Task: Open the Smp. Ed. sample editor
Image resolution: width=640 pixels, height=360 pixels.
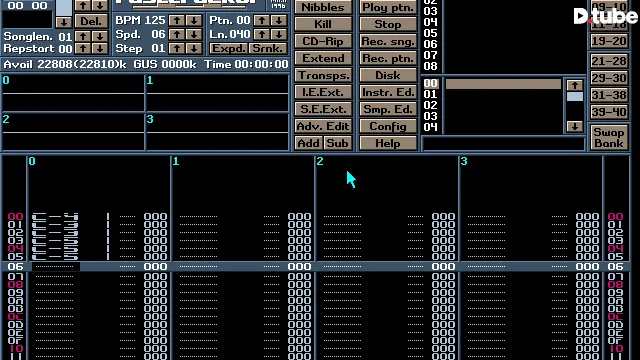Action: 388,109
